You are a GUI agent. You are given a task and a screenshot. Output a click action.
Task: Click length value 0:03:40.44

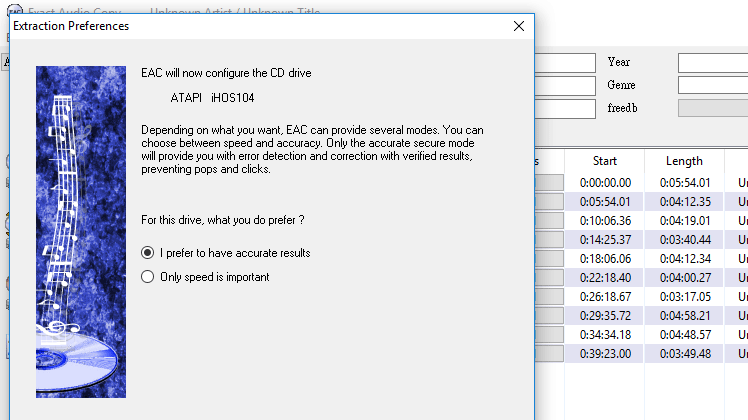tap(685, 240)
